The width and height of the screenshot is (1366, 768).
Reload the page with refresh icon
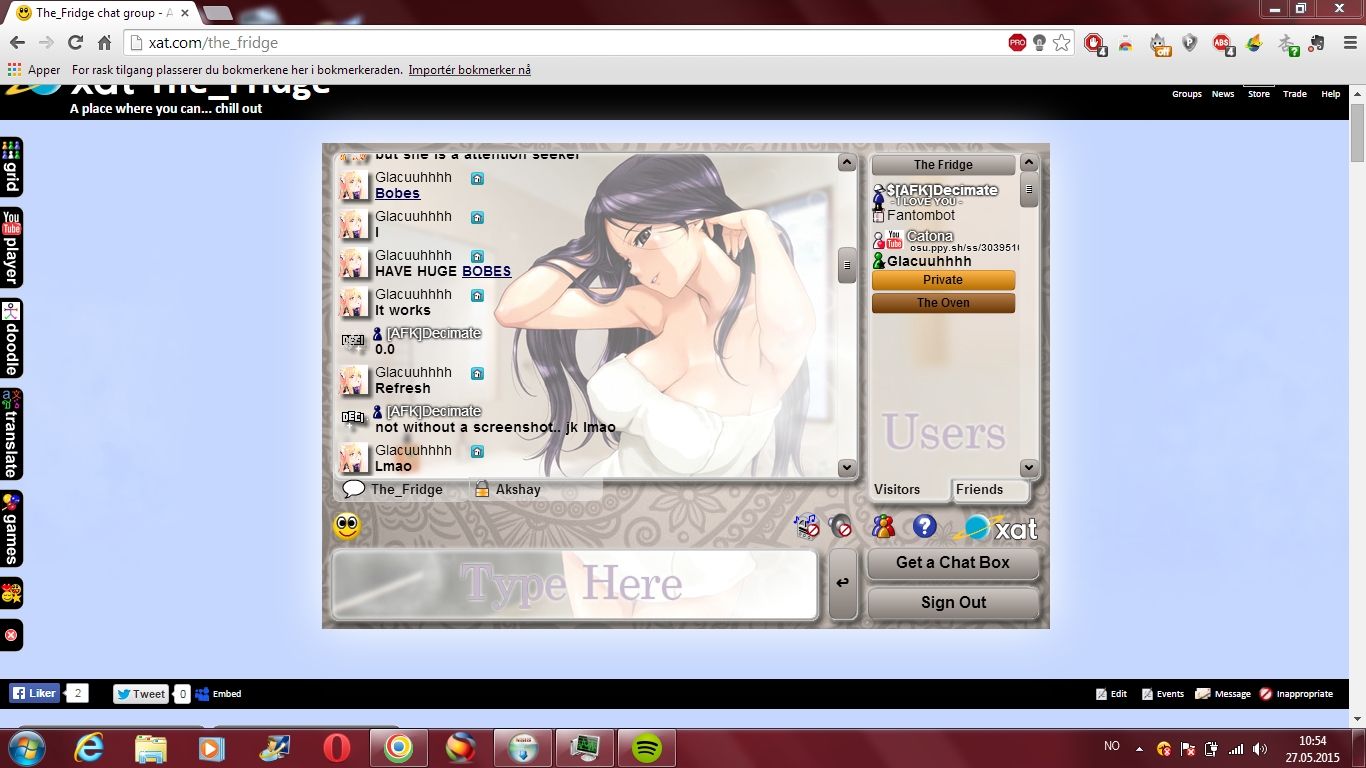[x=75, y=43]
